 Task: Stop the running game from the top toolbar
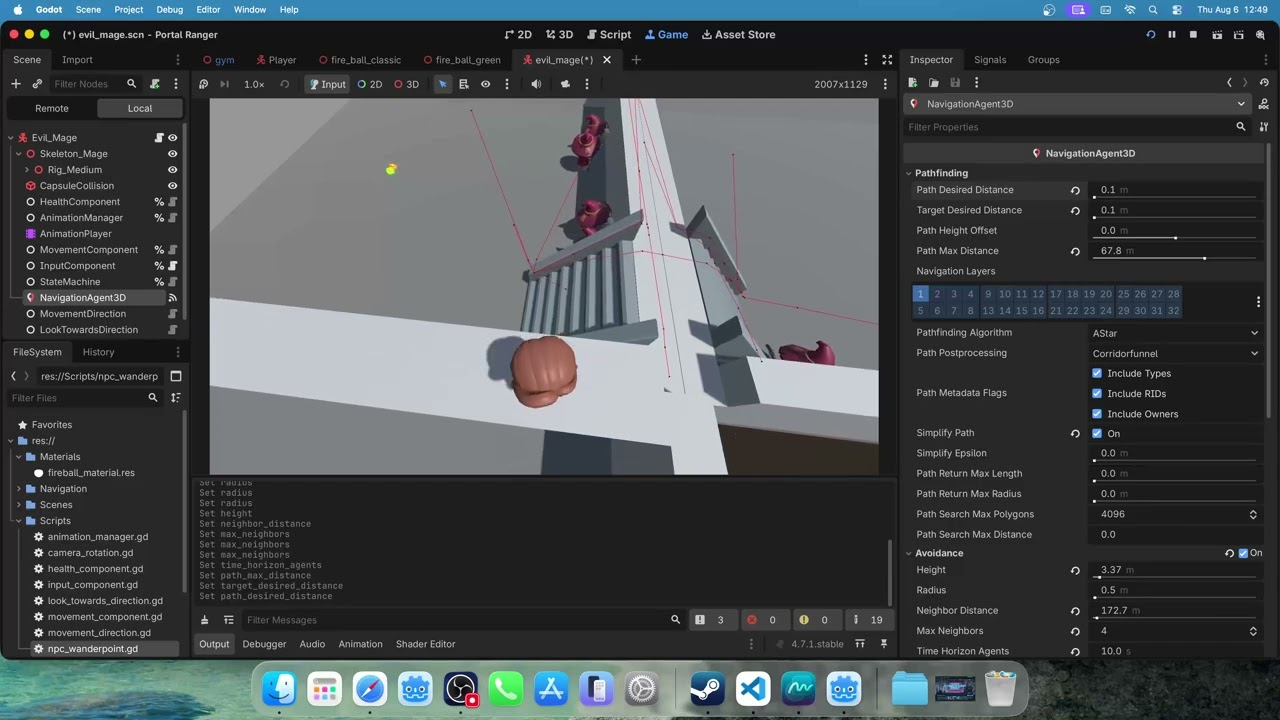click(1193, 35)
